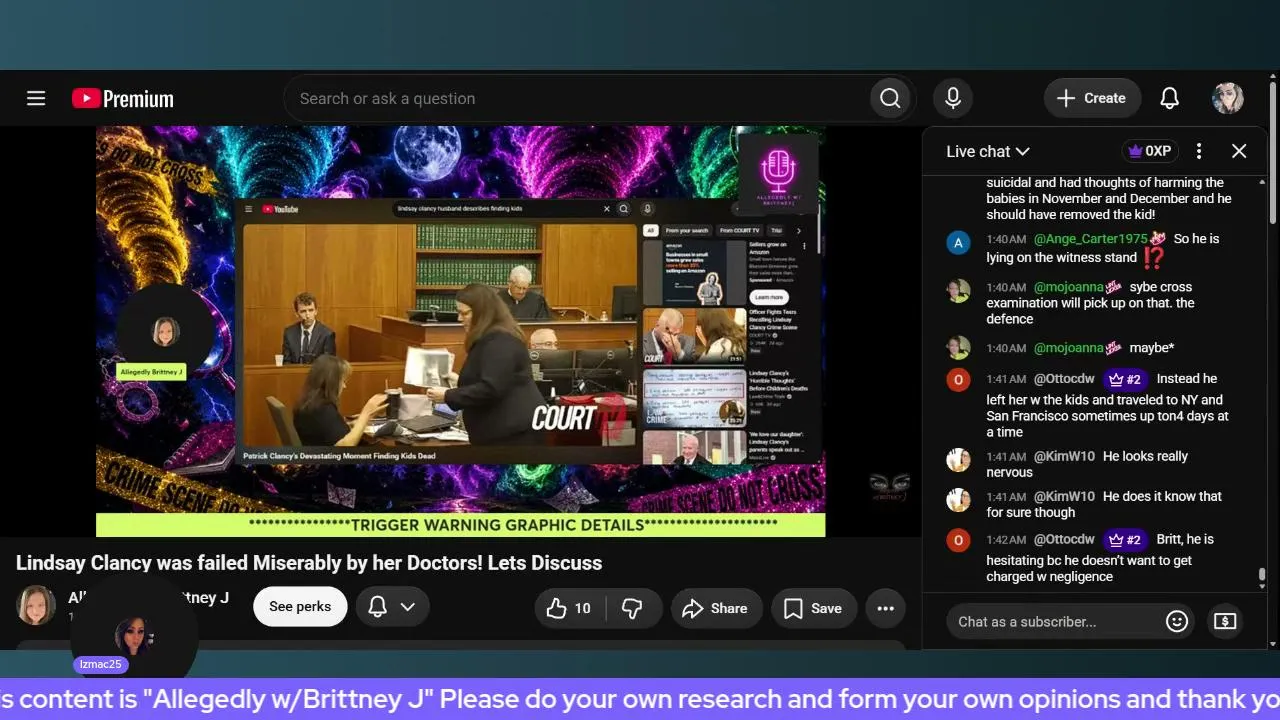Open live chat more options menu
The image size is (1280, 720).
tap(1199, 151)
